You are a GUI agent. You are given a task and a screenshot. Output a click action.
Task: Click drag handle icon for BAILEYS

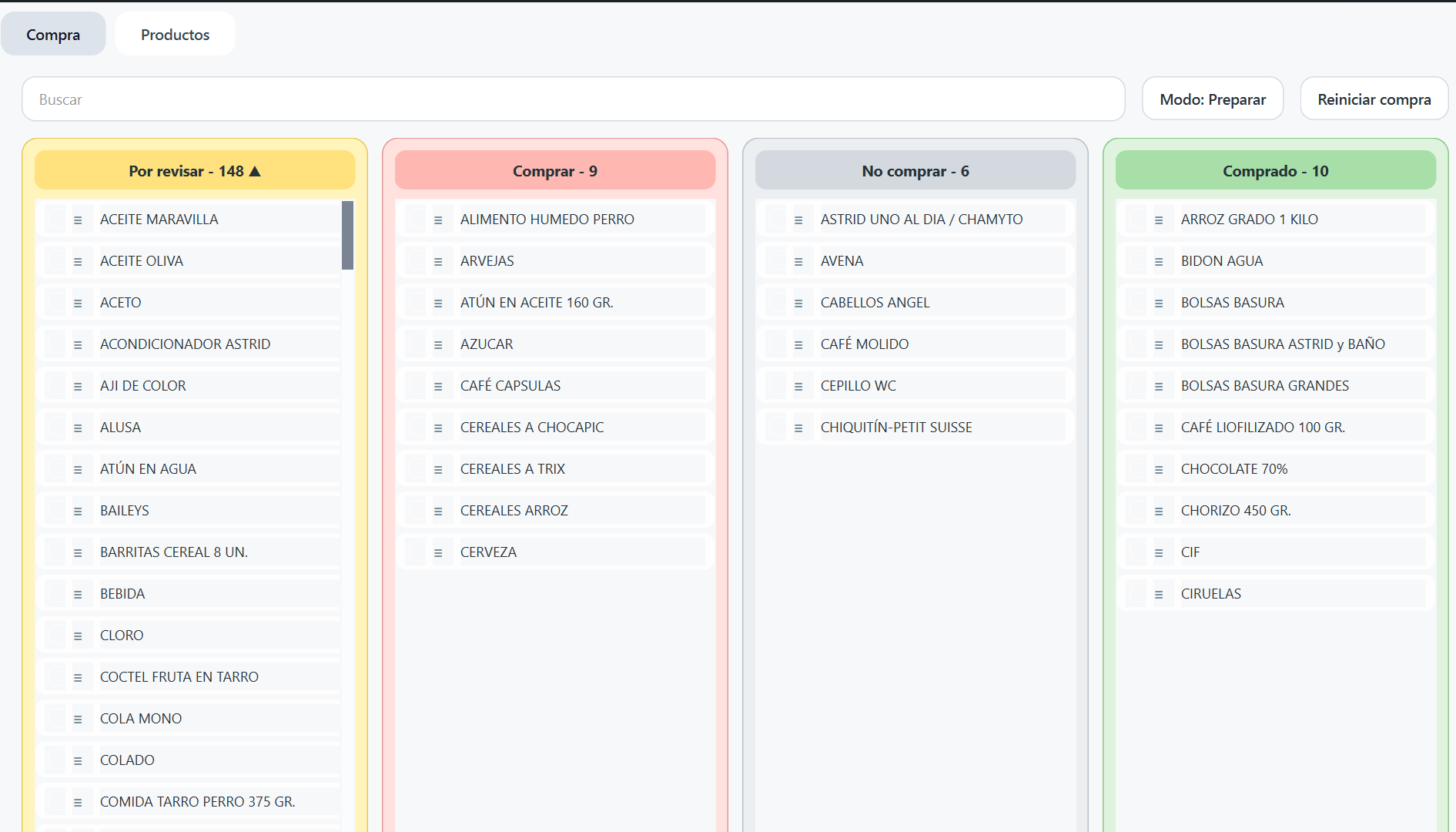[78, 512]
